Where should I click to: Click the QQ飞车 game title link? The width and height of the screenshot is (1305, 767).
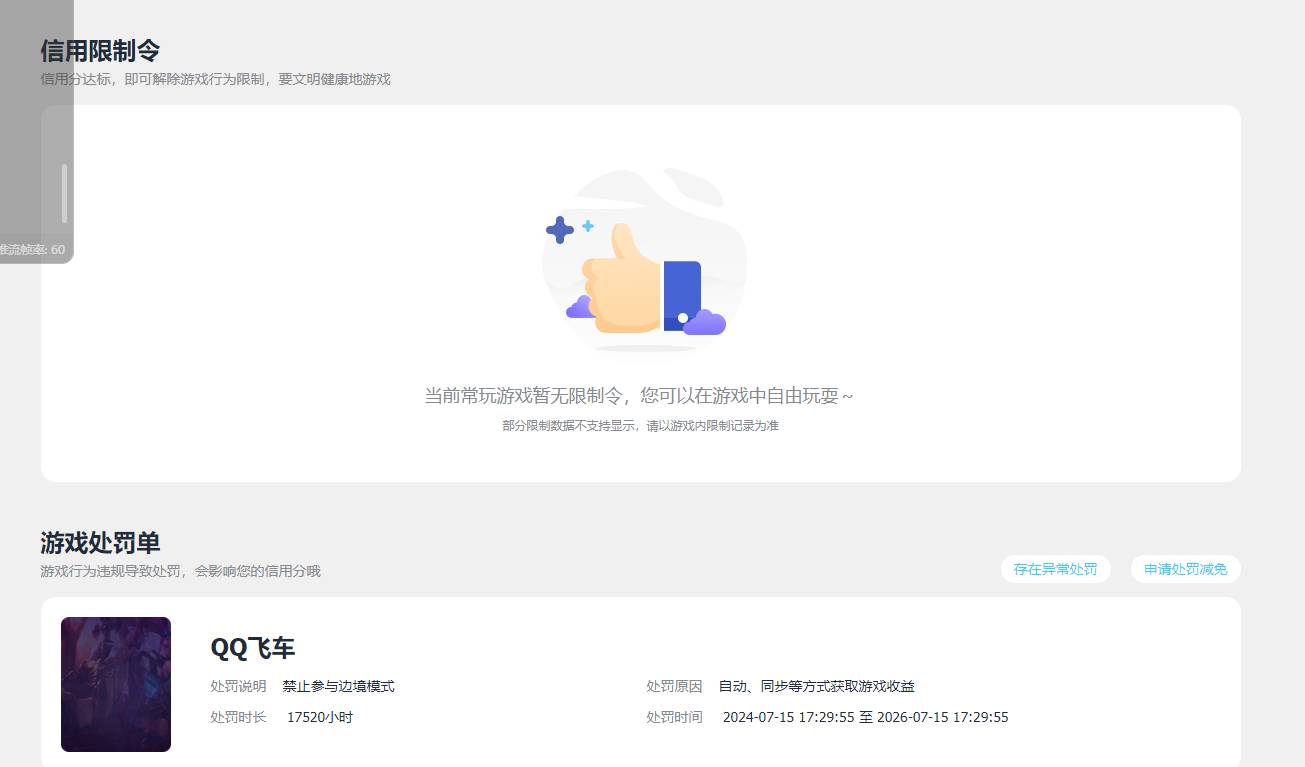click(252, 648)
